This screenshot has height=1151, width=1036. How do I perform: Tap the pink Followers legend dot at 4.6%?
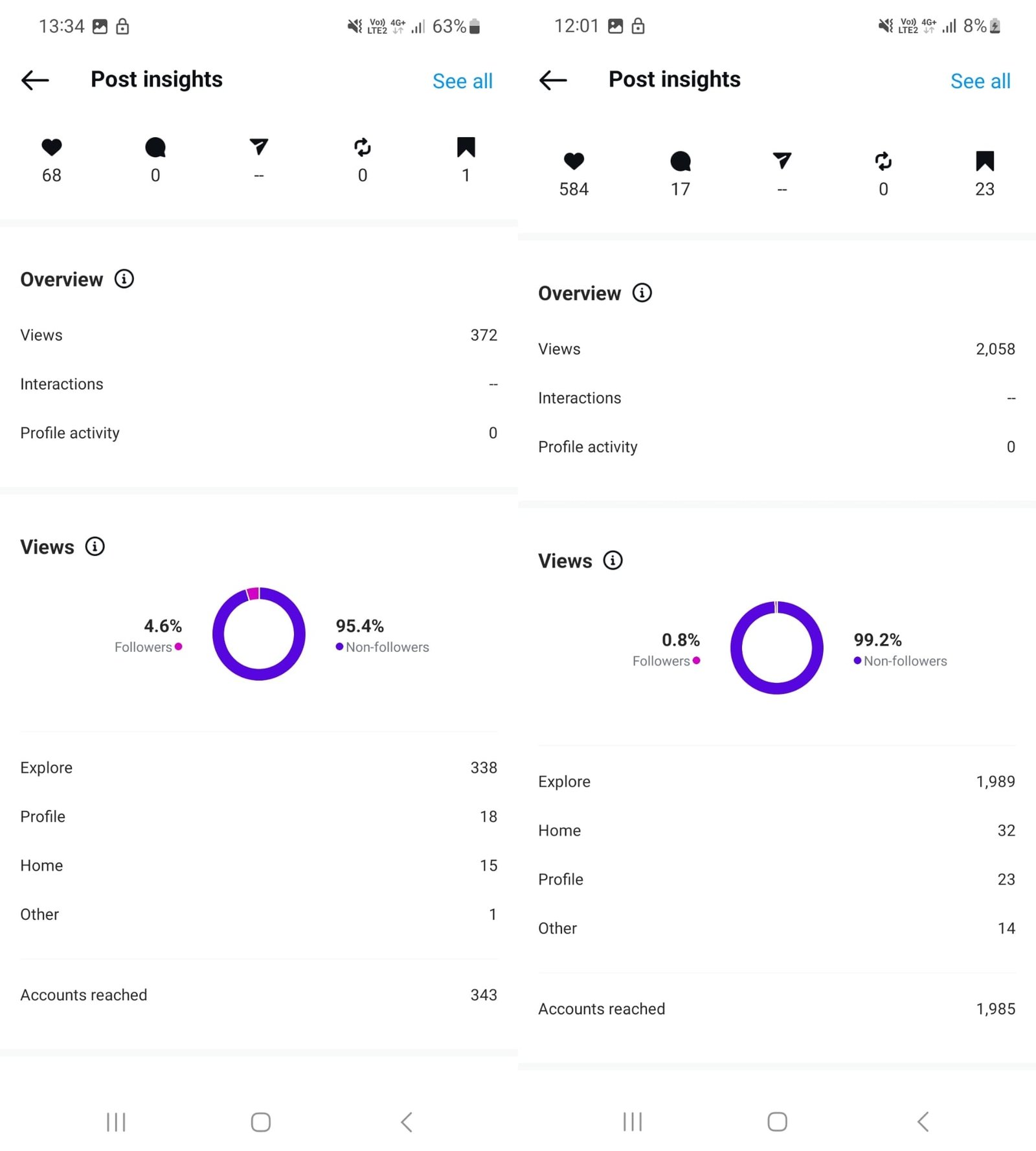point(179,647)
